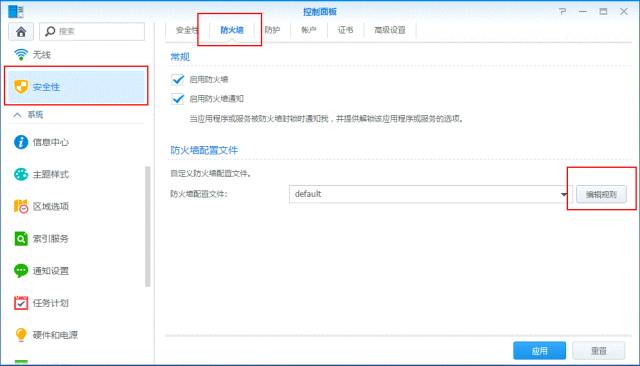
Task: Open the 通知设置 chat bubble icon
Action: (21, 271)
